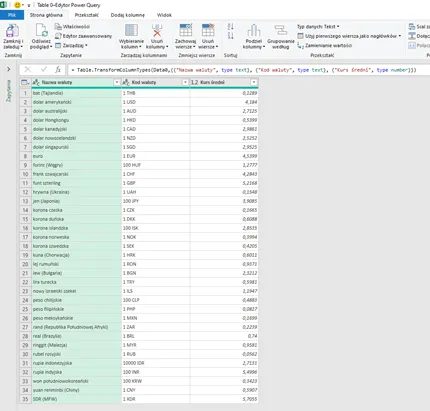This screenshot has width=430, height=411.
Task: Select the cell "SDR (MFW)"
Action: point(76,399)
